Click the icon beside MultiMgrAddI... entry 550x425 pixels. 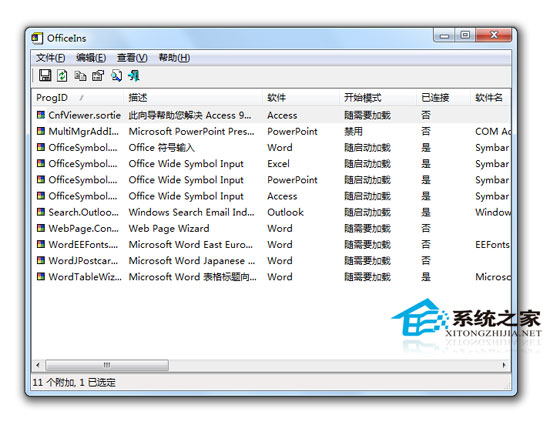tap(41, 131)
